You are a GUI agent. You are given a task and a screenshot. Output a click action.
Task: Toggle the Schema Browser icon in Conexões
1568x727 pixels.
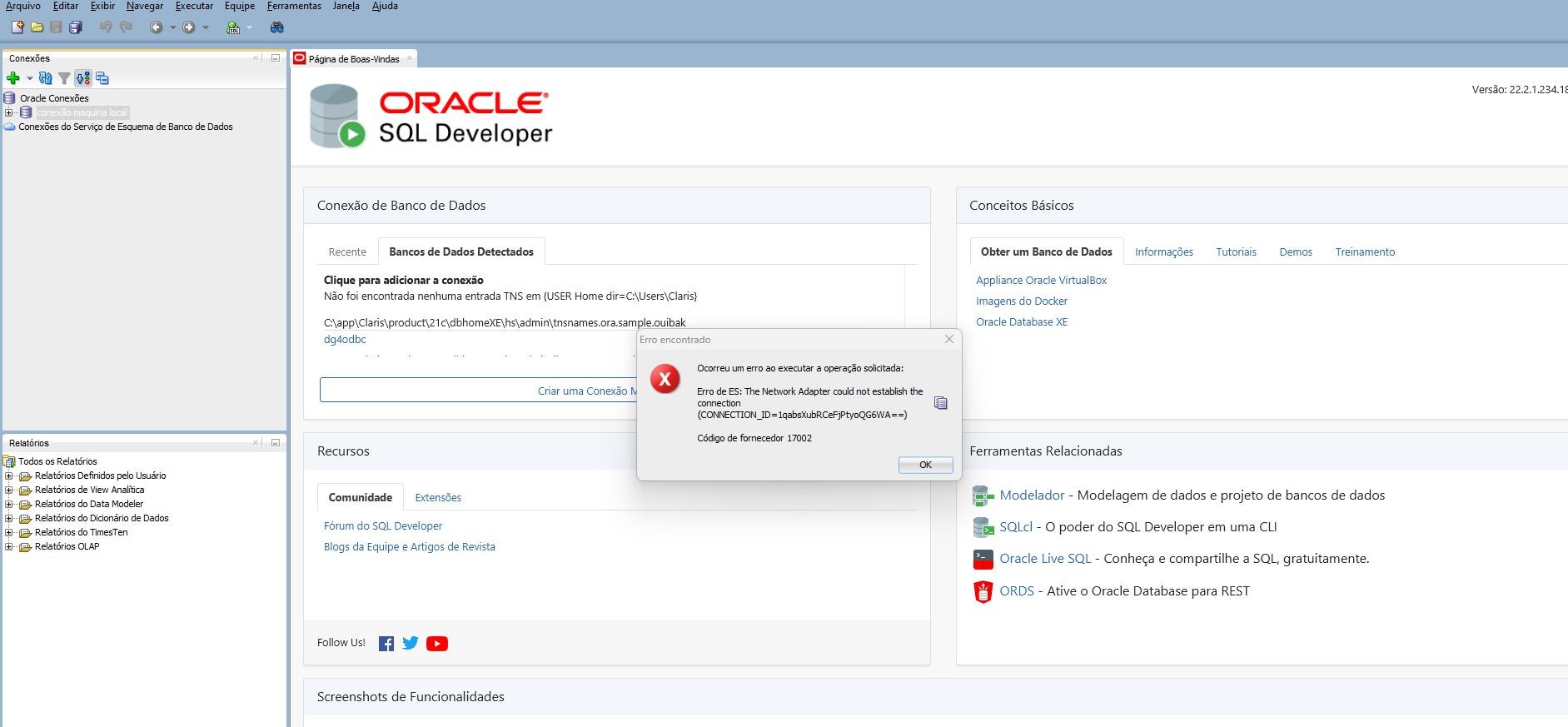[82, 78]
